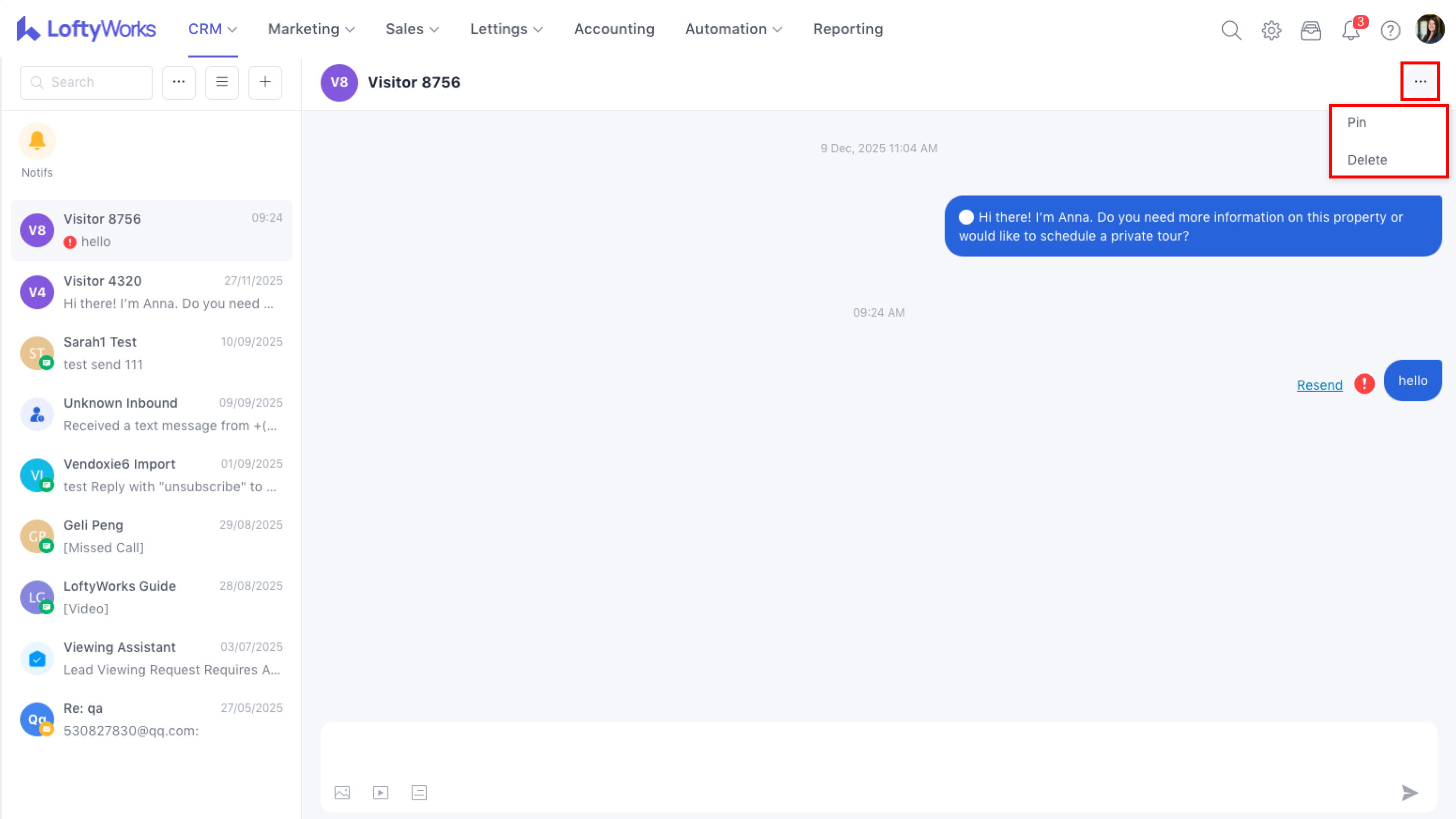Open the inbox tray icon

[x=1311, y=29]
